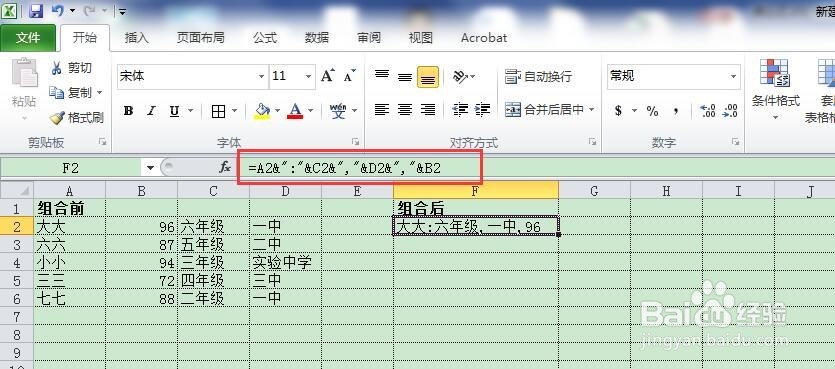Apply the percent % style
835x369 pixels.
(x=652, y=111)
